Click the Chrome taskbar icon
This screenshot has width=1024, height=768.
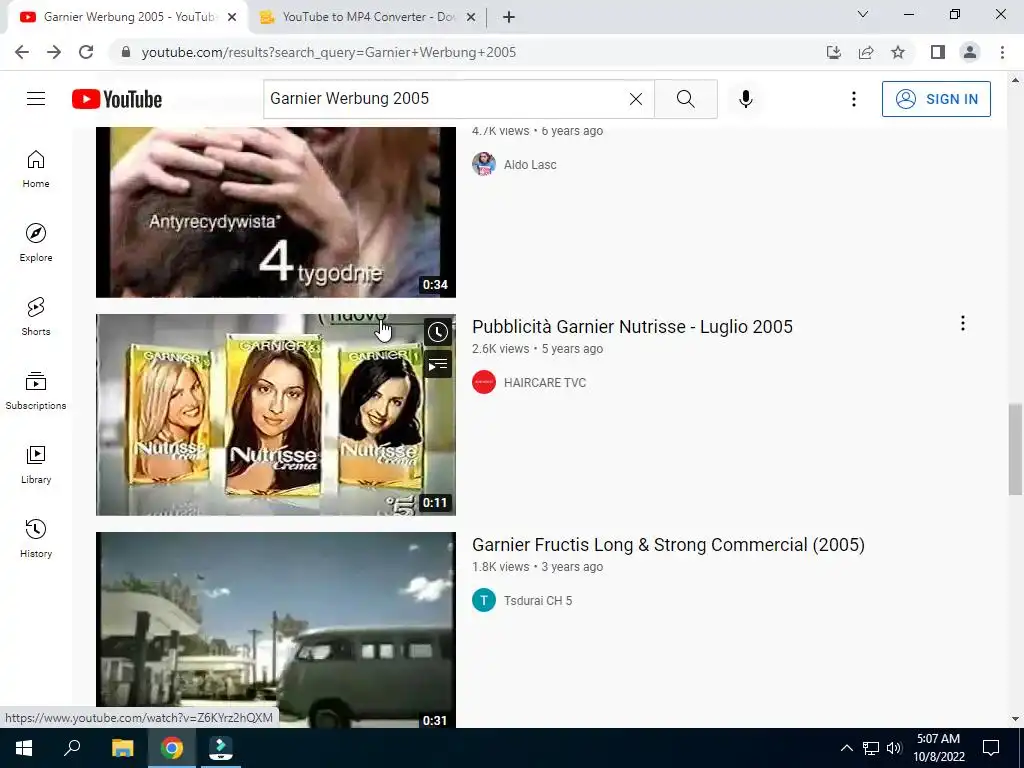[172, 748]
